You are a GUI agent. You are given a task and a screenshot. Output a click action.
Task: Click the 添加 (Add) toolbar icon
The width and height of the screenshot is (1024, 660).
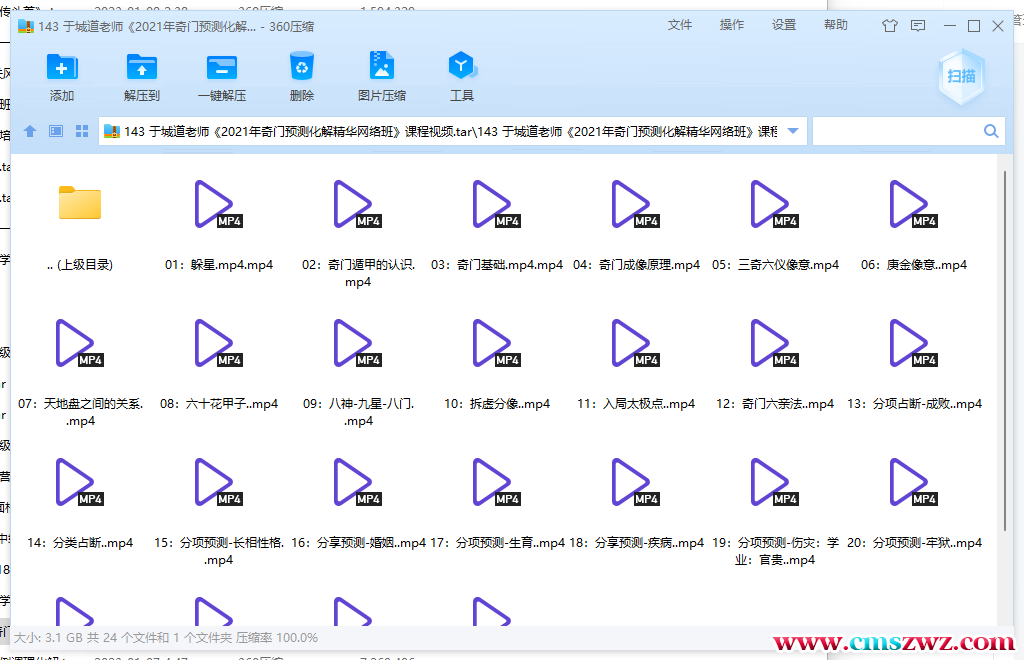tap(62, 75)
